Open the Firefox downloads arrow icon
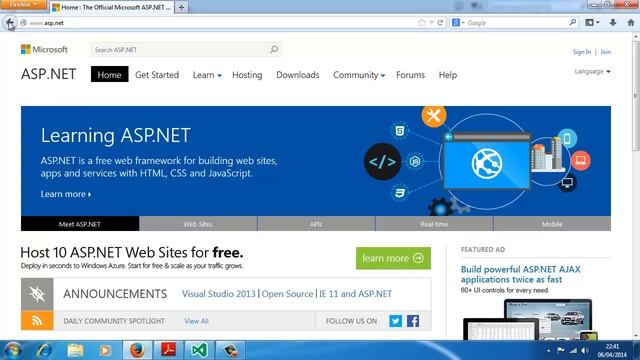Screen dimensions: 640x360 [613, 23]
